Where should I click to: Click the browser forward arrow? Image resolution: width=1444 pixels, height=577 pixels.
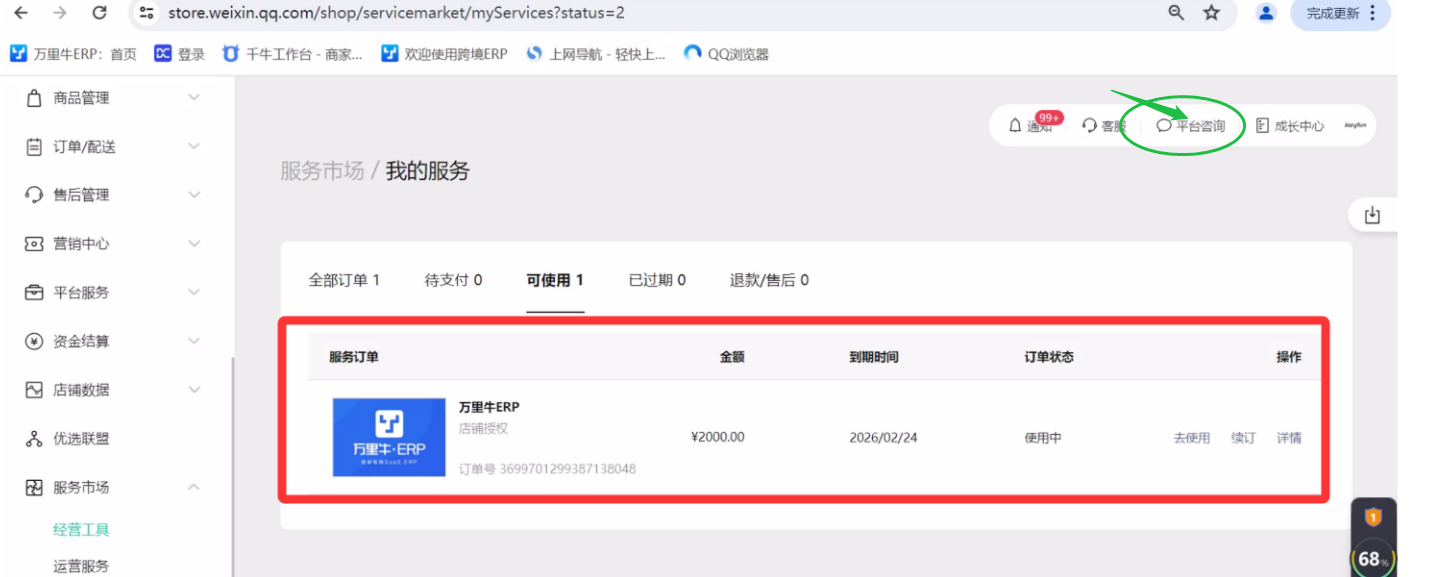59,13
